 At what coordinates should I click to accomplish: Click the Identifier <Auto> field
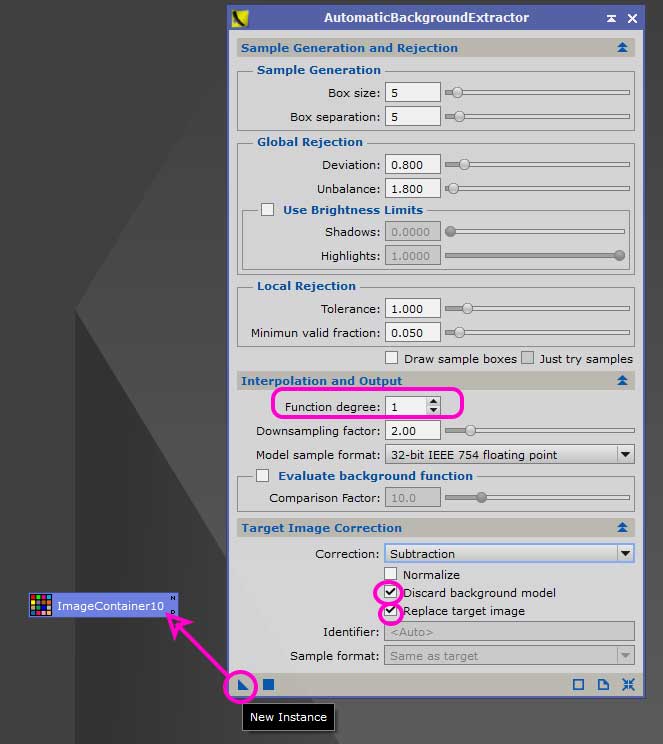click(x=509, y=632)
